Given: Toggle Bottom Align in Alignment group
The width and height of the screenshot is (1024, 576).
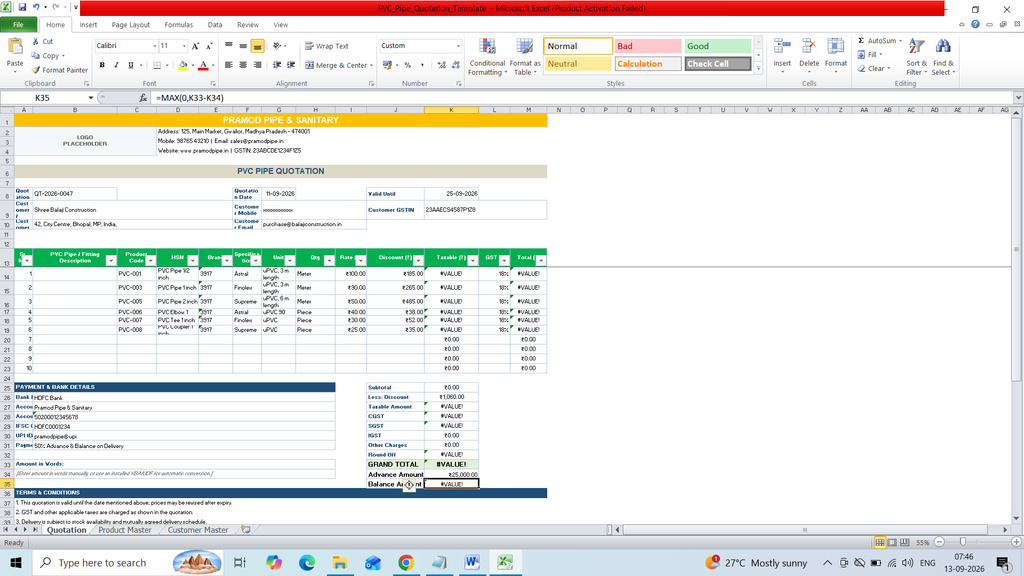Looking at the screenshot, I should click(x=257, y=46).
